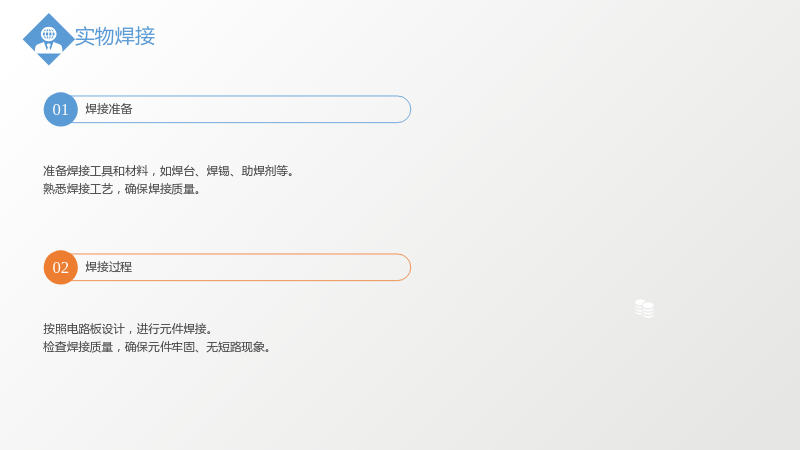Click the rounded right end of blue bar

click(404, 109)
